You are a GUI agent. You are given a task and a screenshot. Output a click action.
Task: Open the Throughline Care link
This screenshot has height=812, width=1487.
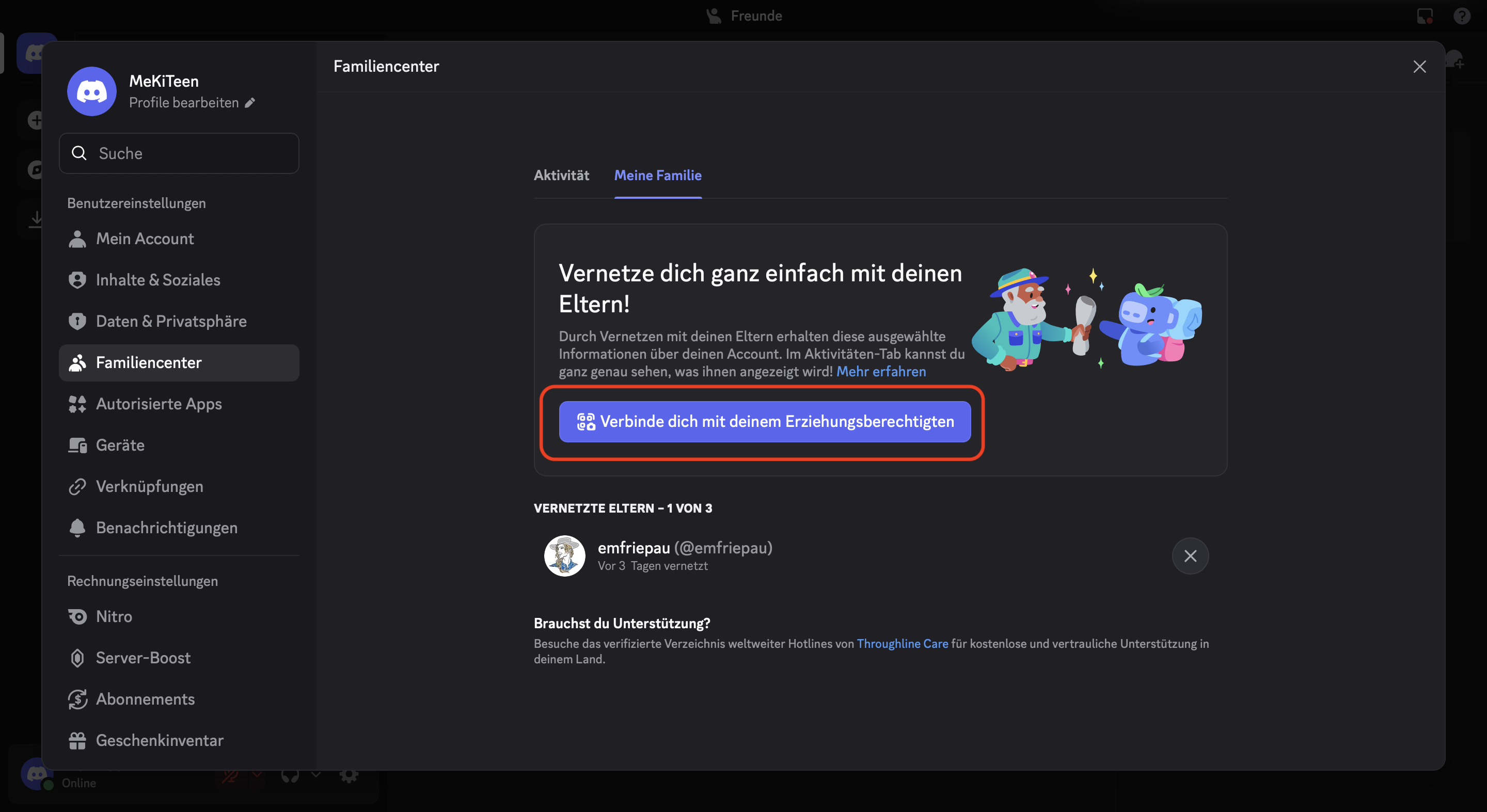click(x=902, y=644)
